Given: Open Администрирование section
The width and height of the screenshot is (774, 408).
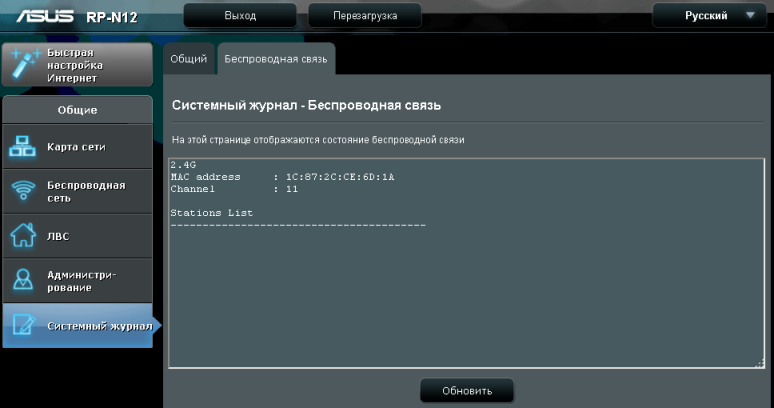Looking at the screenshot, I should coord(77,280).
